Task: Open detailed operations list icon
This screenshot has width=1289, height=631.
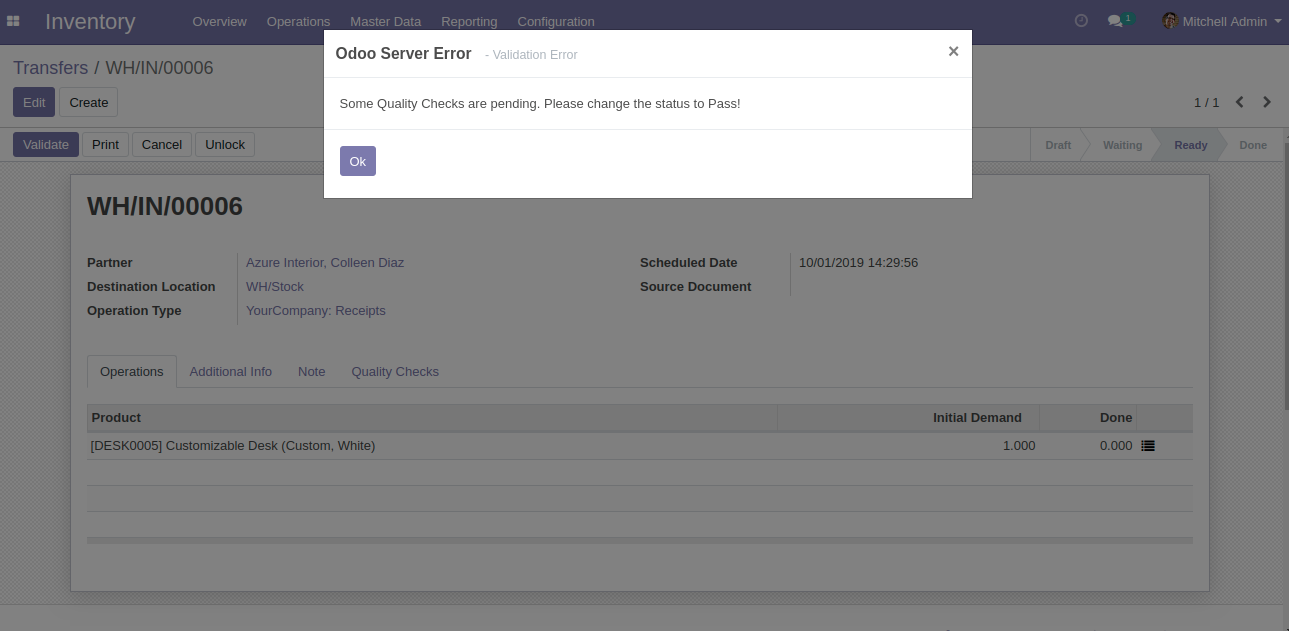Action: 1148,446
